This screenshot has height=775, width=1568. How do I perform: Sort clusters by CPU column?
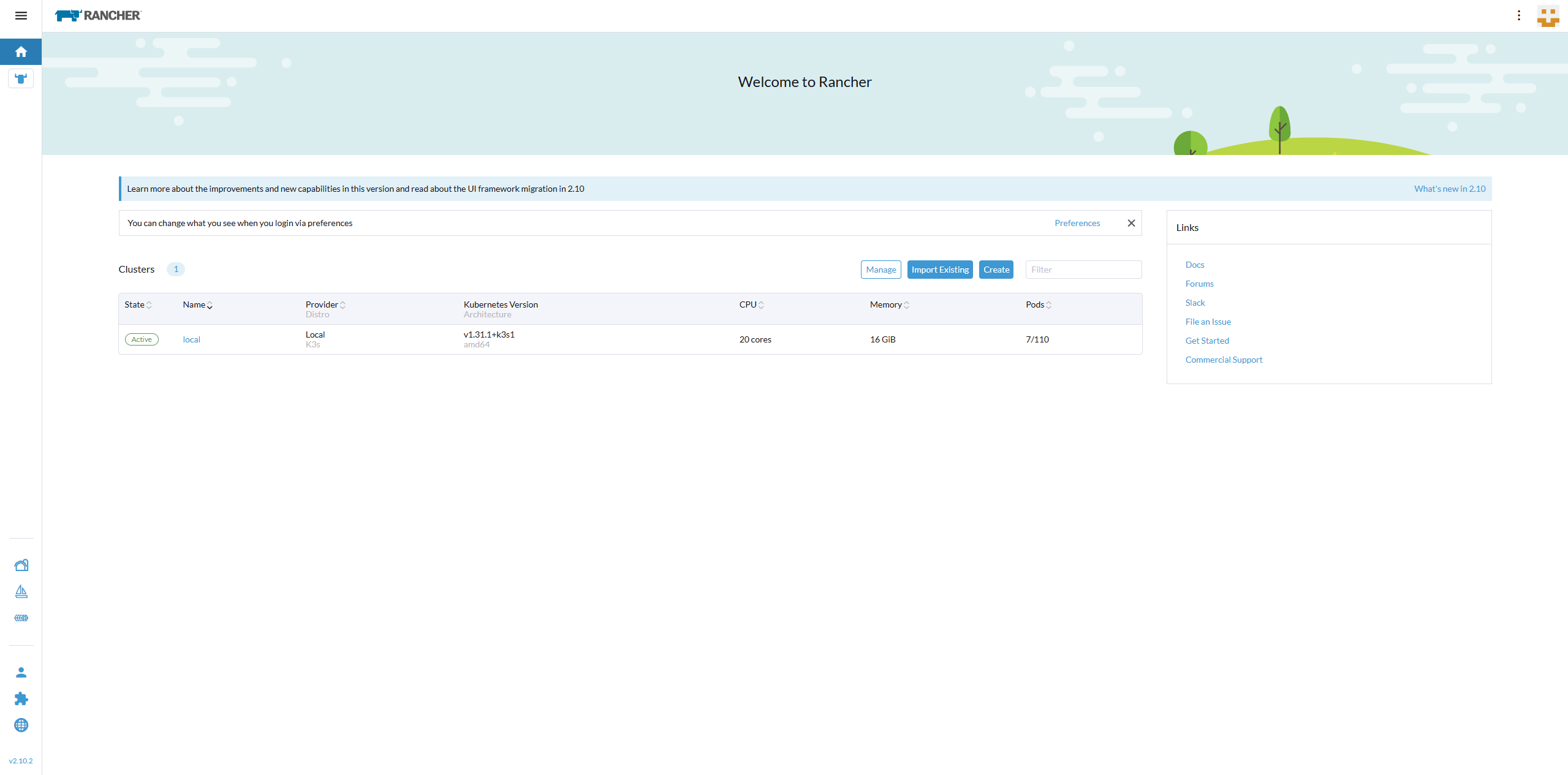click(x=751, y=304)
